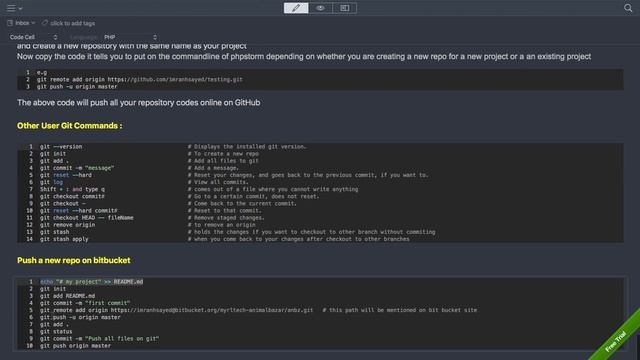Click the line 'git --version'
This screenshot has height=360, width=640.
pos(61,147)
